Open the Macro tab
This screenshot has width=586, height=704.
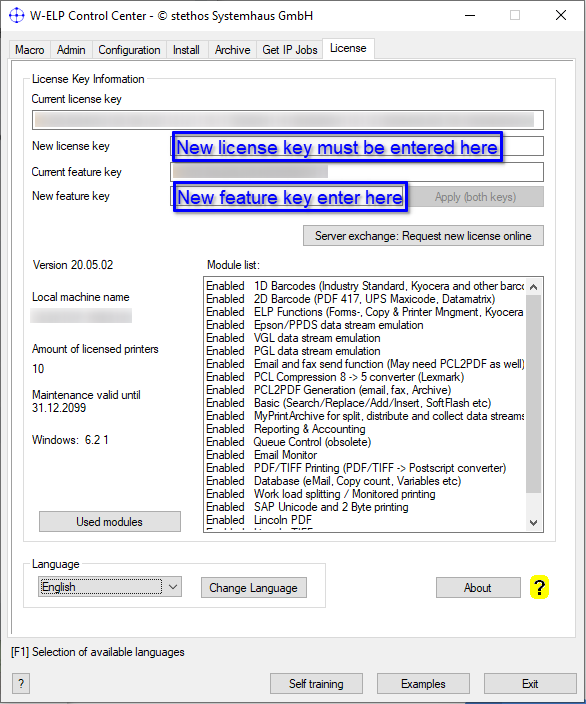click(30, 50)
